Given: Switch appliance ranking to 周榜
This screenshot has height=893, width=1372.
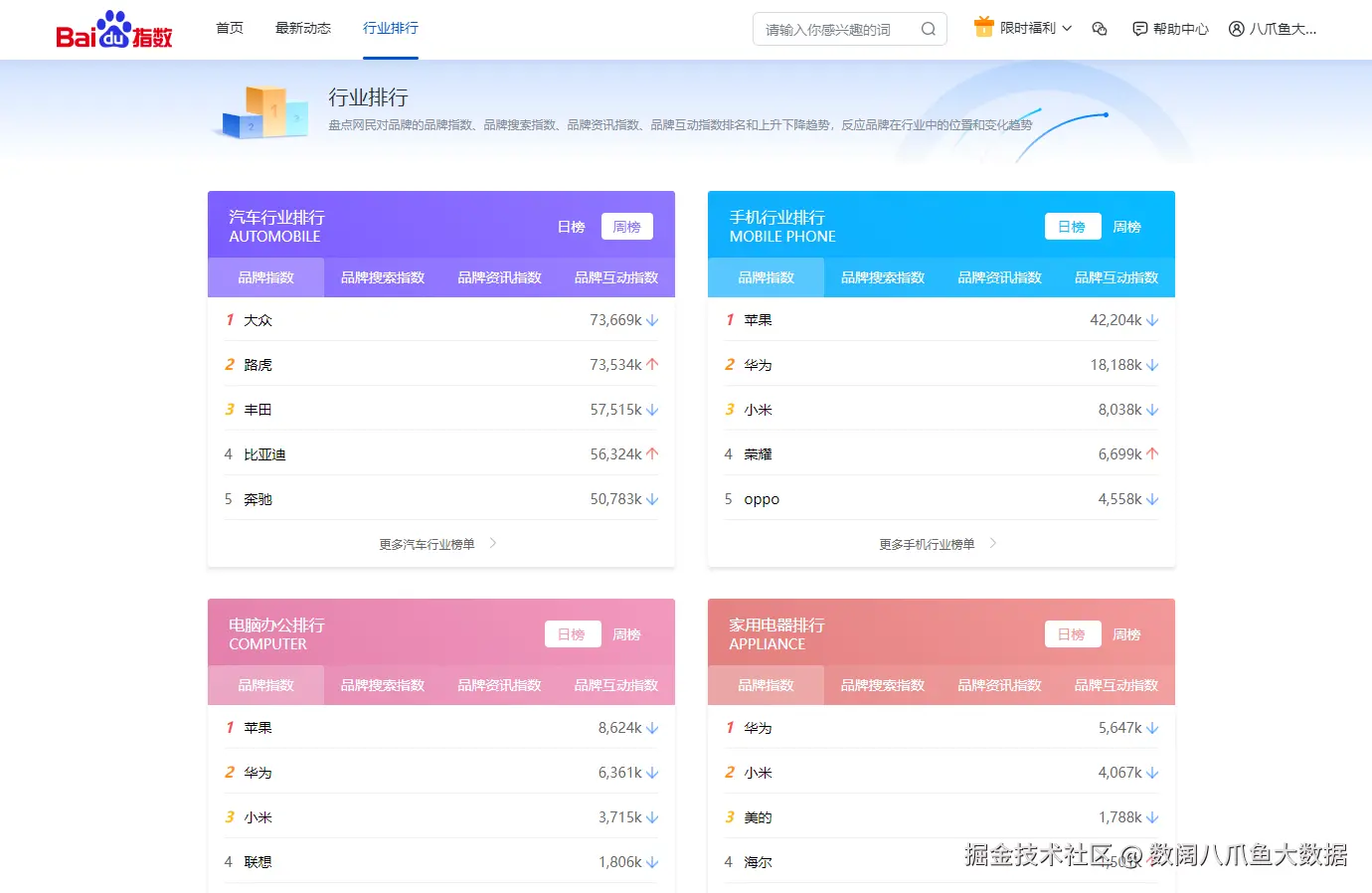Looking at the screenshot, I should pyautogui.click(x=1127, y=634).
